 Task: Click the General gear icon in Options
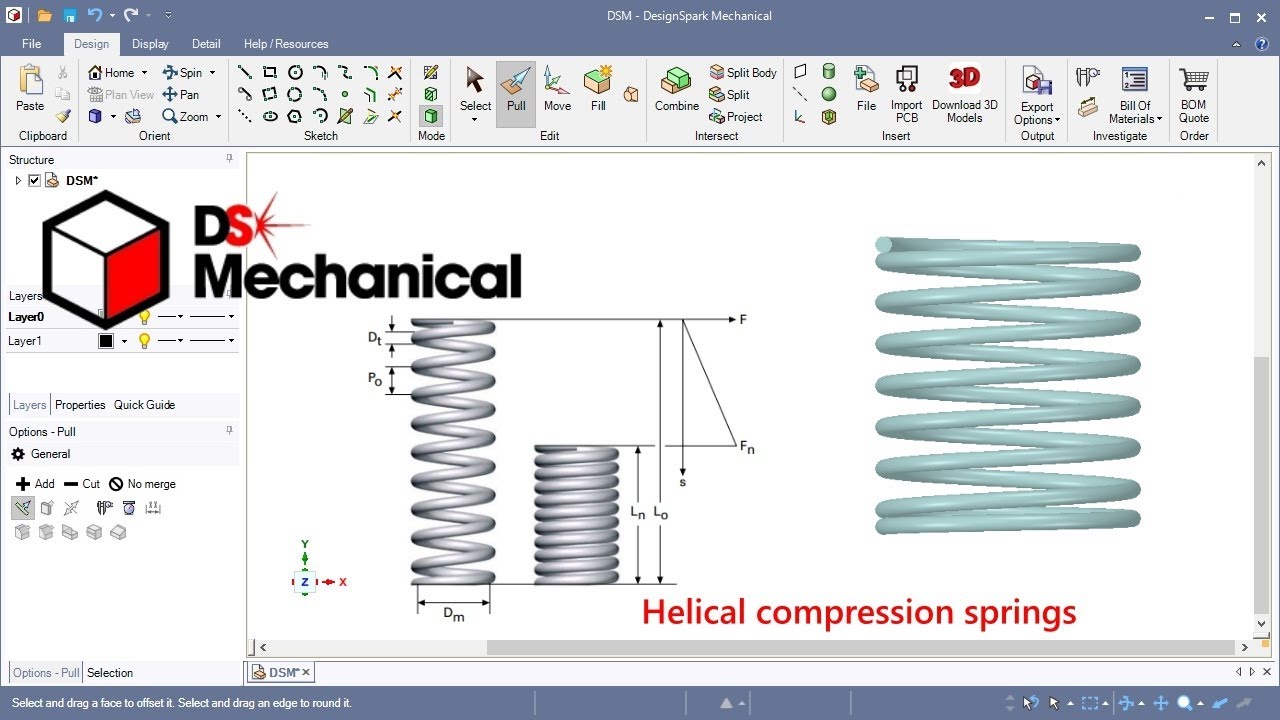tap(18, 454)
